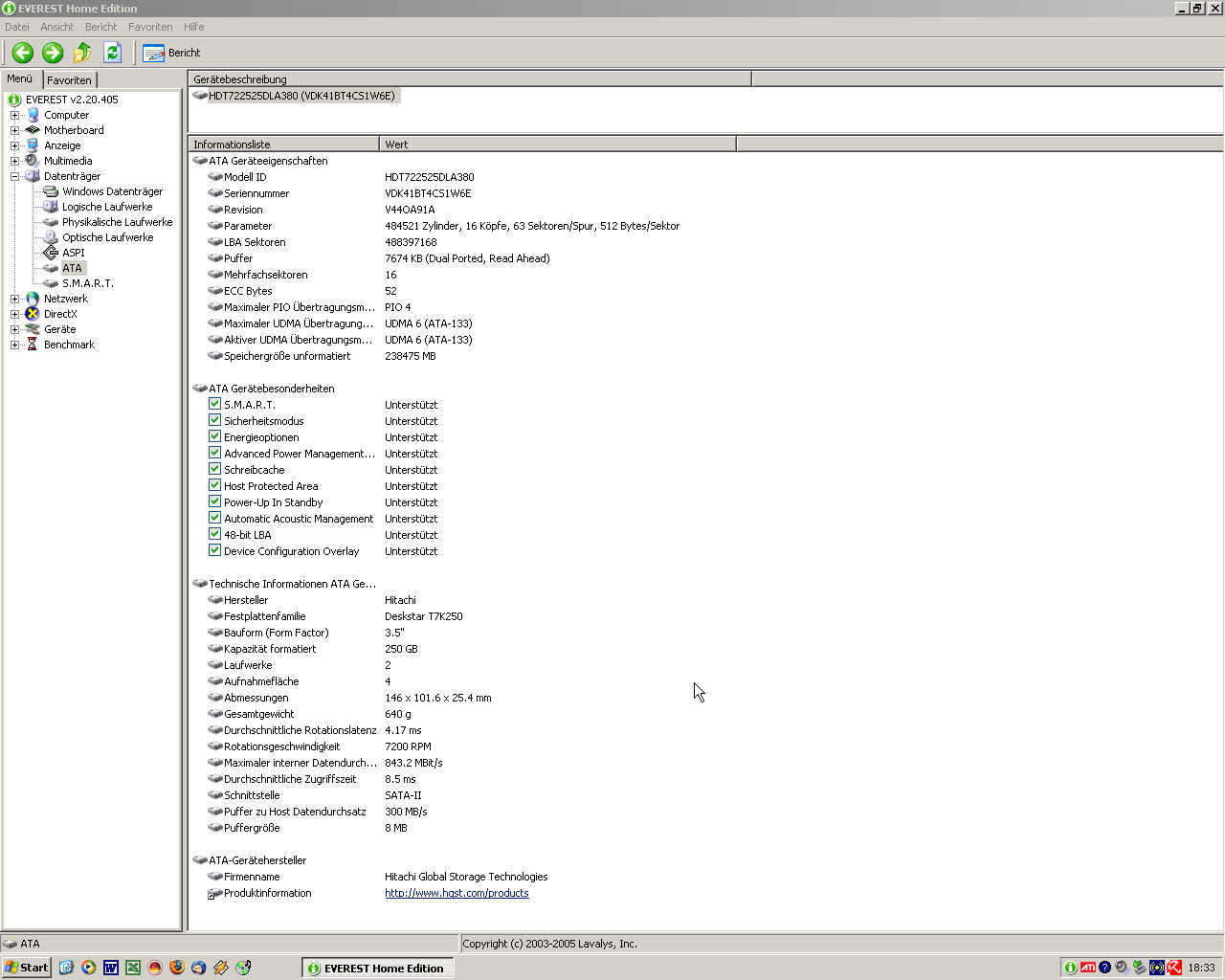1225x980 pixels.
Task: Click the ATI tray icon
Action: click(1088, 968)
